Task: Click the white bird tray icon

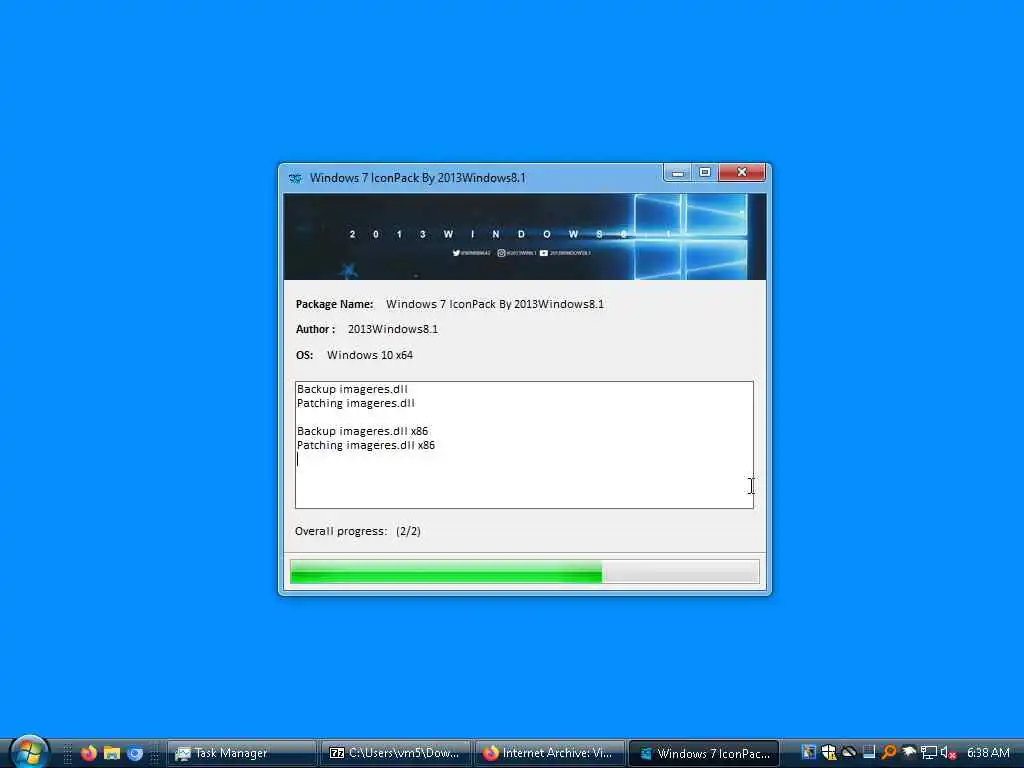Action: coord(909,753)
